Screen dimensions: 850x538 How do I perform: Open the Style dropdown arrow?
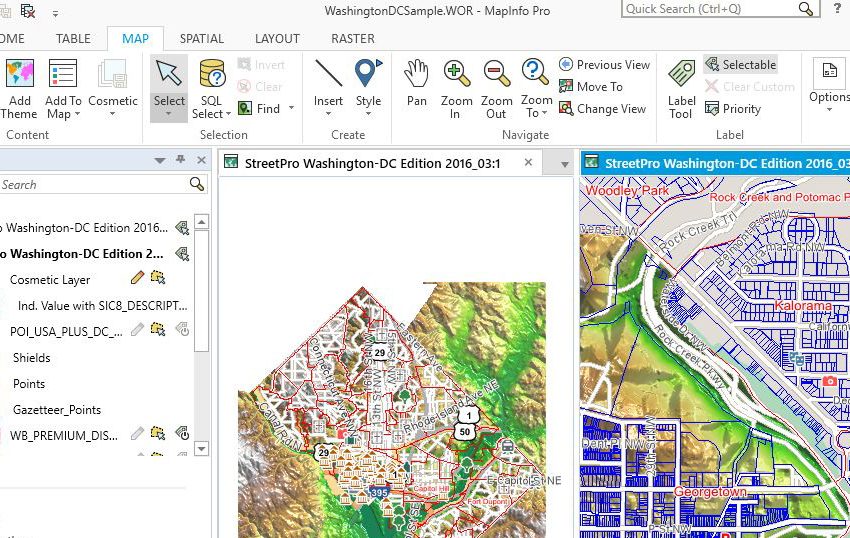click(x=368, y=114)
